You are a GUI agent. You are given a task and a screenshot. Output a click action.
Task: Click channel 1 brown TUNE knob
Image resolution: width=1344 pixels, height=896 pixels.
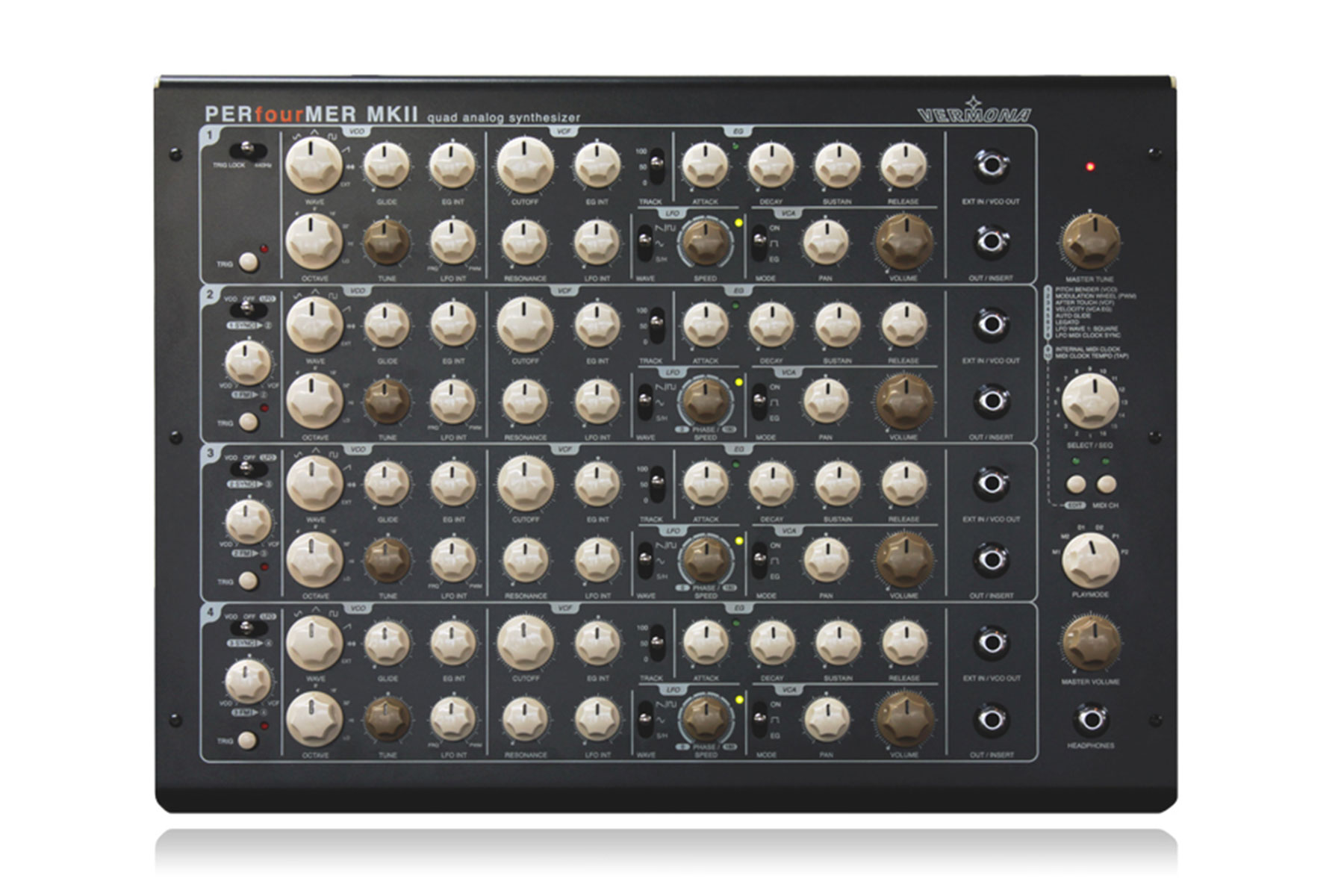click(x=387, y=243)
